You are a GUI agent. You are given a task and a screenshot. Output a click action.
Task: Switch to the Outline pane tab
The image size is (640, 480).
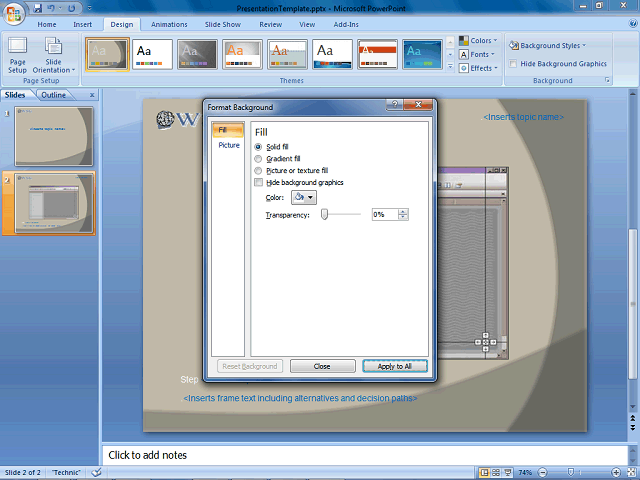coord(53,95)
